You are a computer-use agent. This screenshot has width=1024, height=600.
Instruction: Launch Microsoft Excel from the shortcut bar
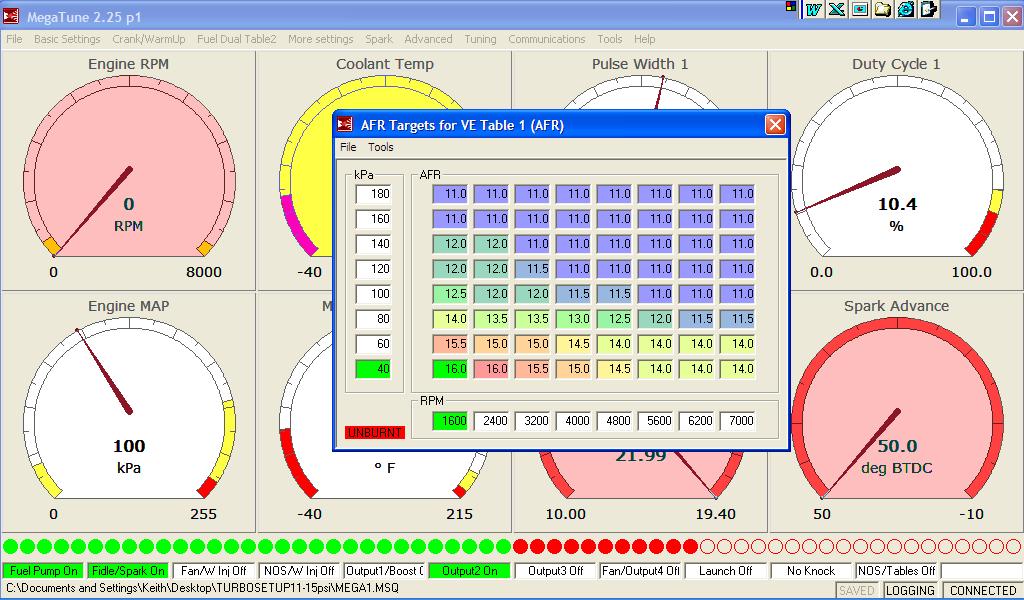[836, 9]
